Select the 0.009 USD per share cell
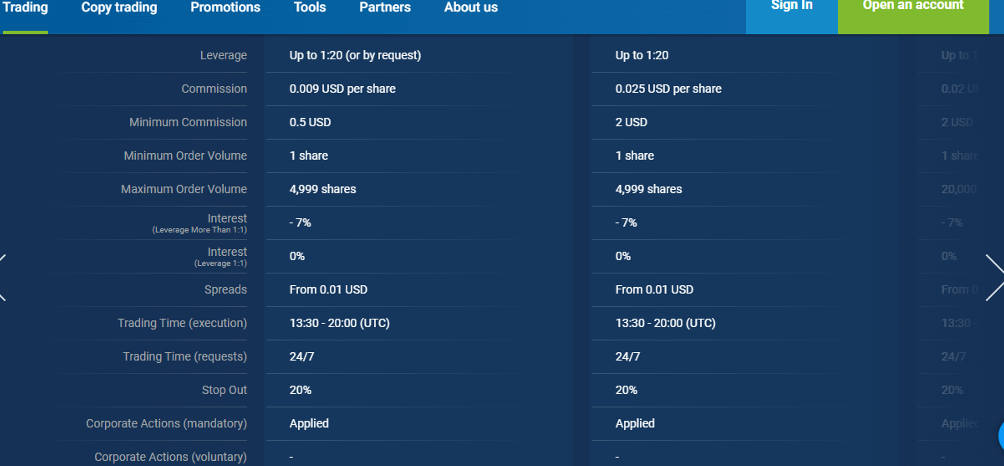Image resolution: width=1004 pixels, height=466 pixels. coord(342,89)
